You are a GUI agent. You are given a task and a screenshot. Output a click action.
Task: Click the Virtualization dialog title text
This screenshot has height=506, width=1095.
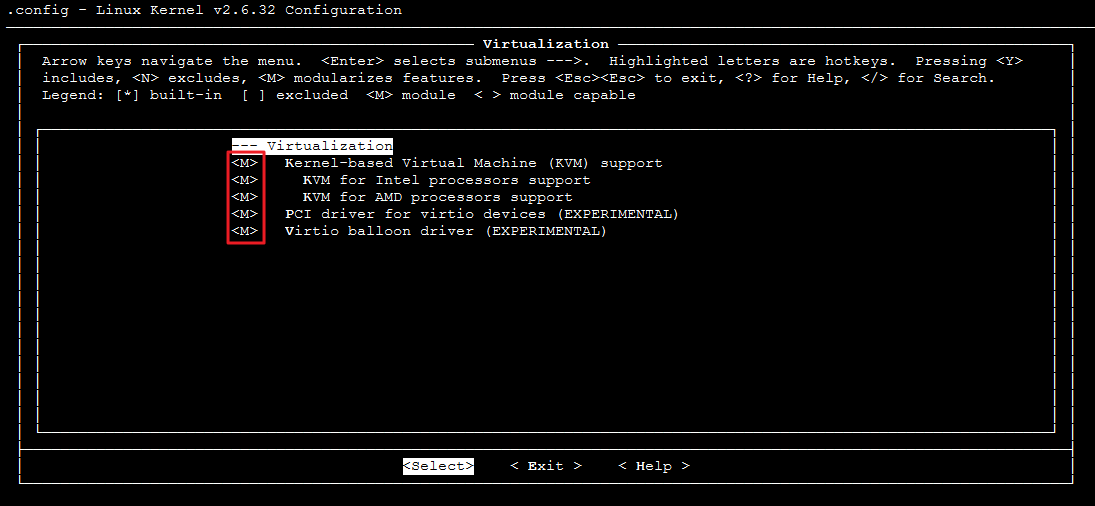(x=545, y=45)
